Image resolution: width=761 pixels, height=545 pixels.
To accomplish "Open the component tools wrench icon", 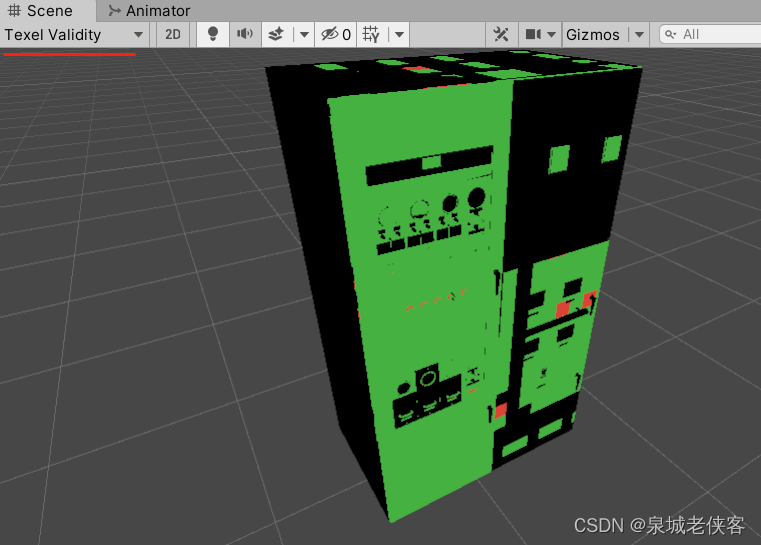I will coord(501,34).
